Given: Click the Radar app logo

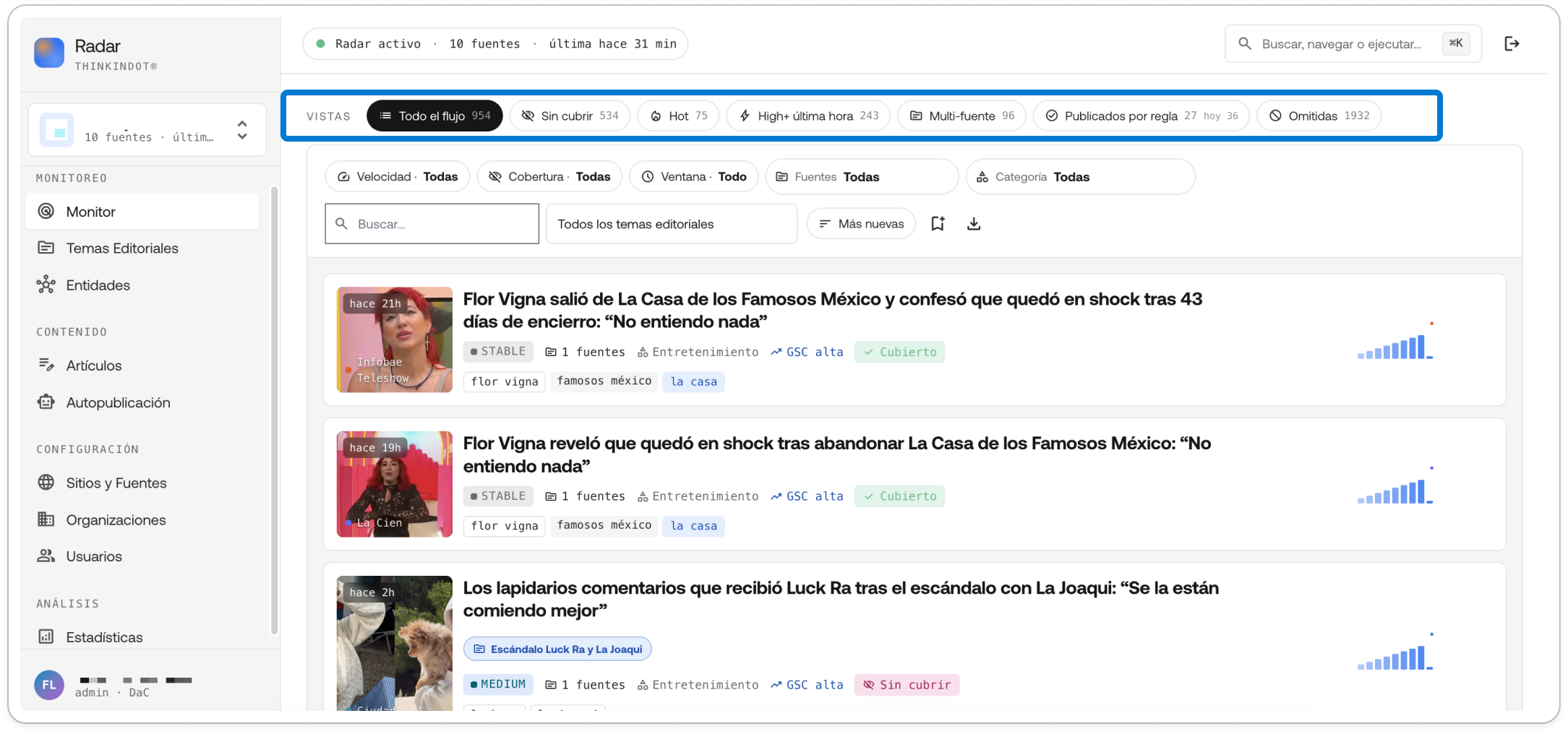Looking at the screenshot, I should tap(49, 53).
